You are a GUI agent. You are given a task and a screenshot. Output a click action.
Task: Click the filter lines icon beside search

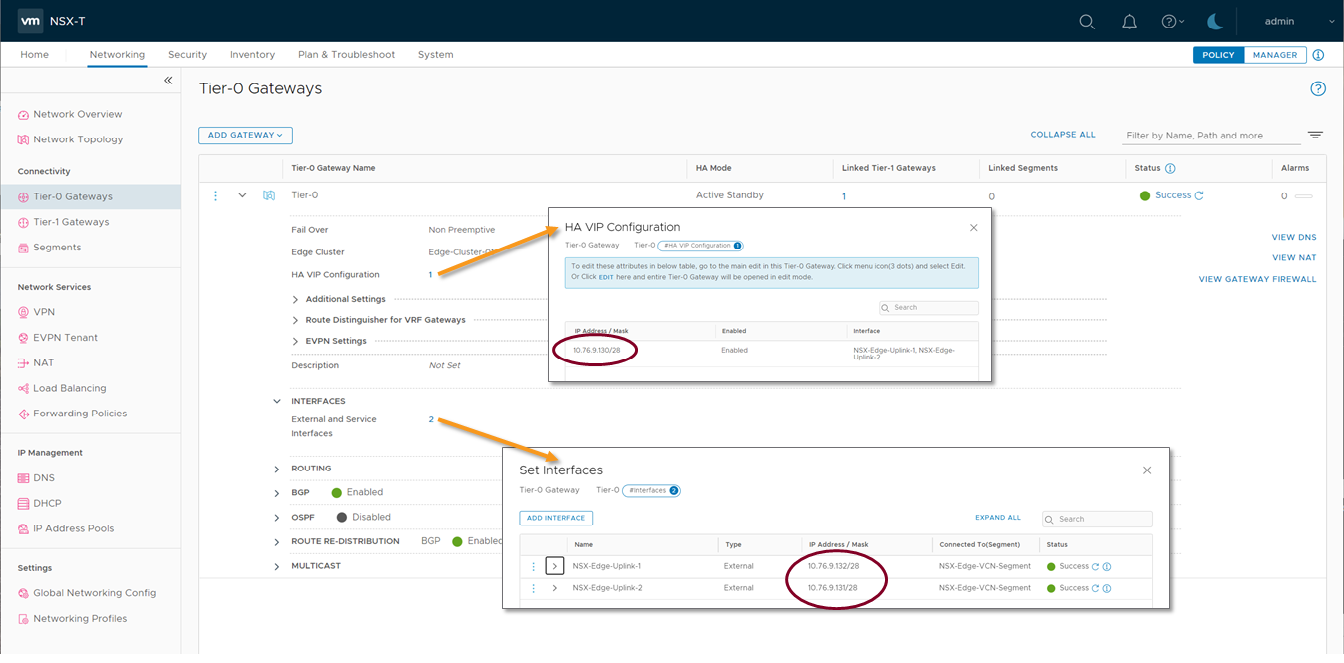tap(1315, 135)
